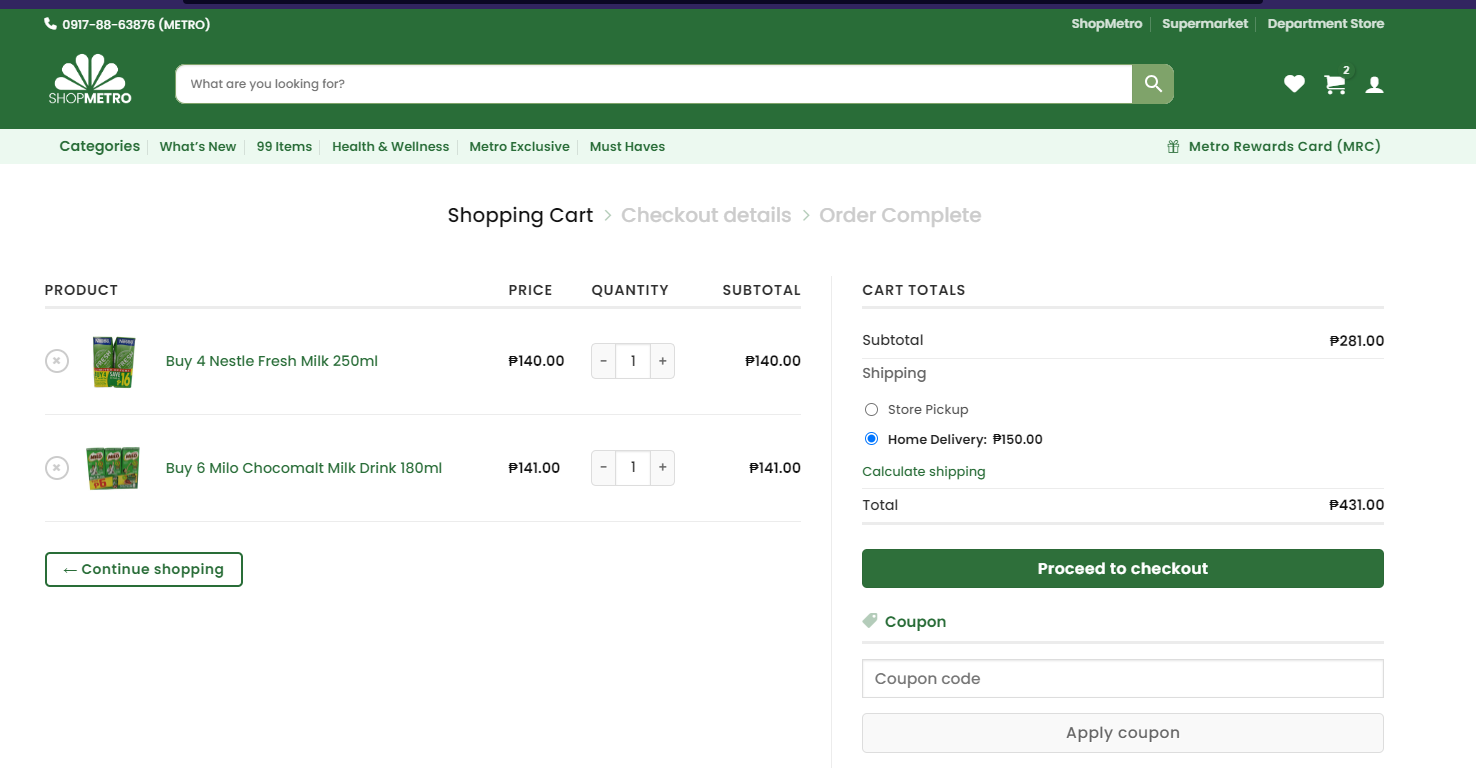Click Apply coupon button

click(x=1123, y=733)
